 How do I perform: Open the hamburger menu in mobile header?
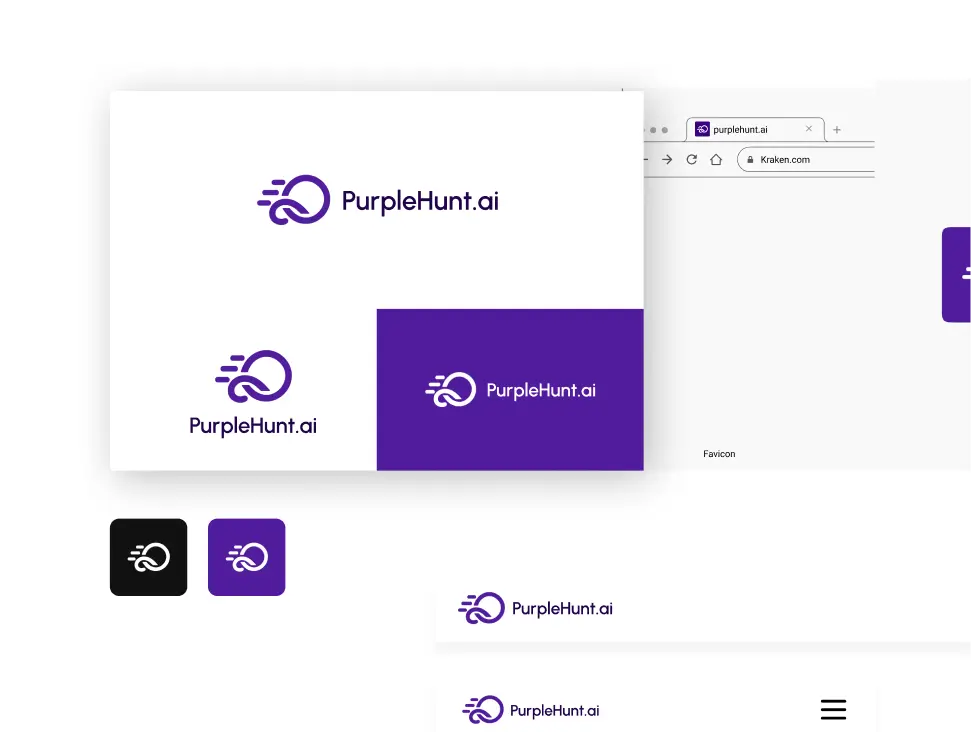pyautogui.click(x=833, y=710)
